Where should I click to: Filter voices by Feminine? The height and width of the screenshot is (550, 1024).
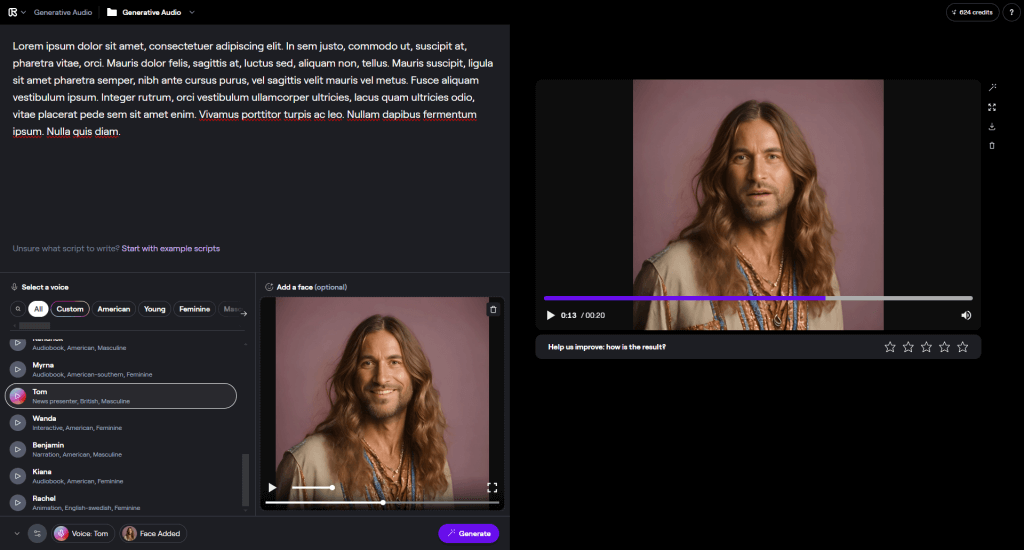pos(195,309)
